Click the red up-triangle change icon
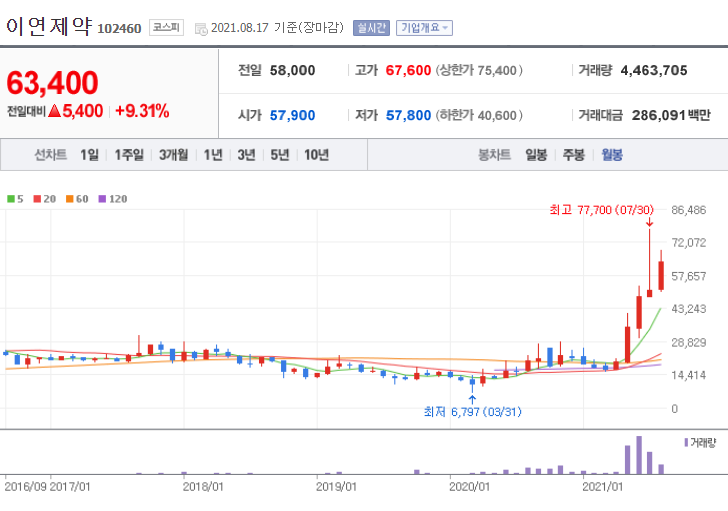Viewport: 728px width, 511px height. click(54, 110)
